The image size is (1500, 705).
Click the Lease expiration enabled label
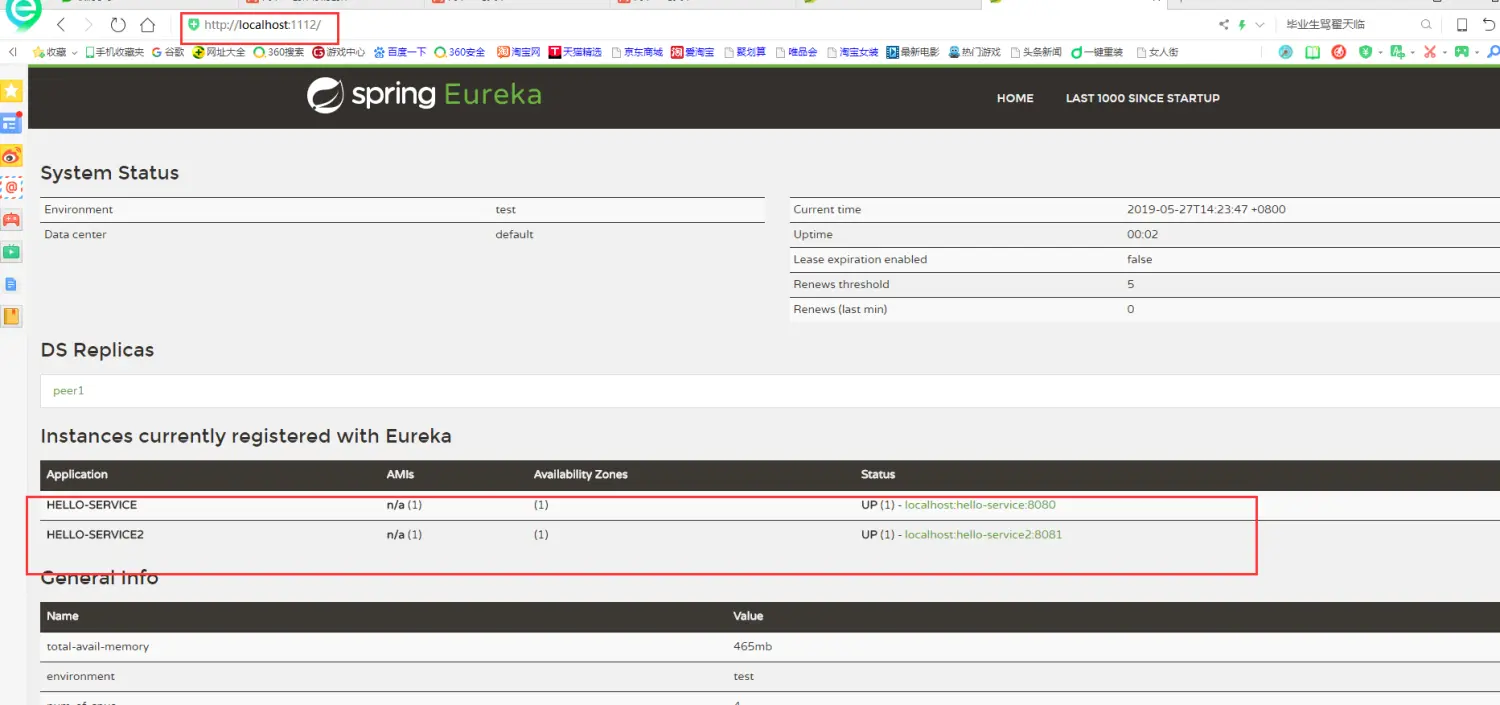coord(860,260)
